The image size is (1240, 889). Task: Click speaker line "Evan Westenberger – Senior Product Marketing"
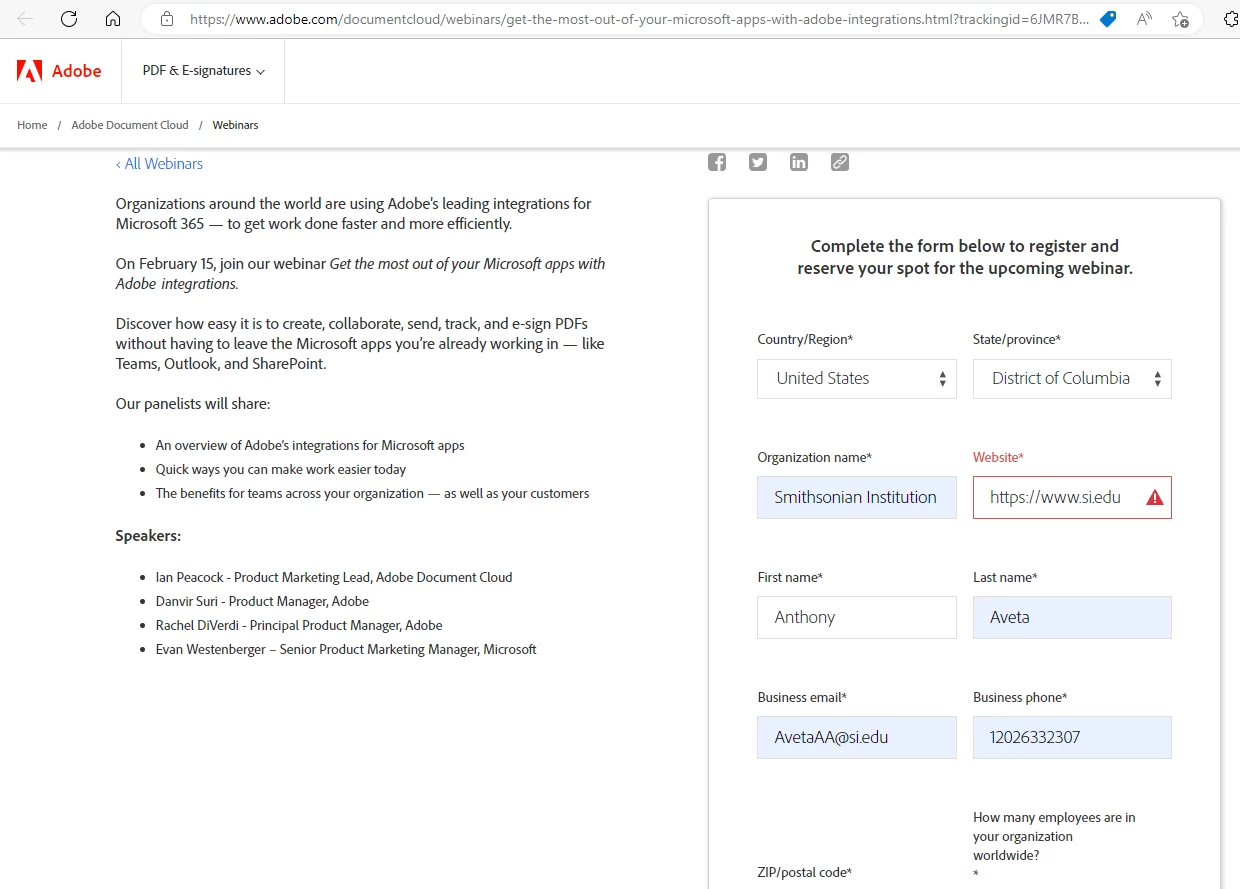point(346,649)
